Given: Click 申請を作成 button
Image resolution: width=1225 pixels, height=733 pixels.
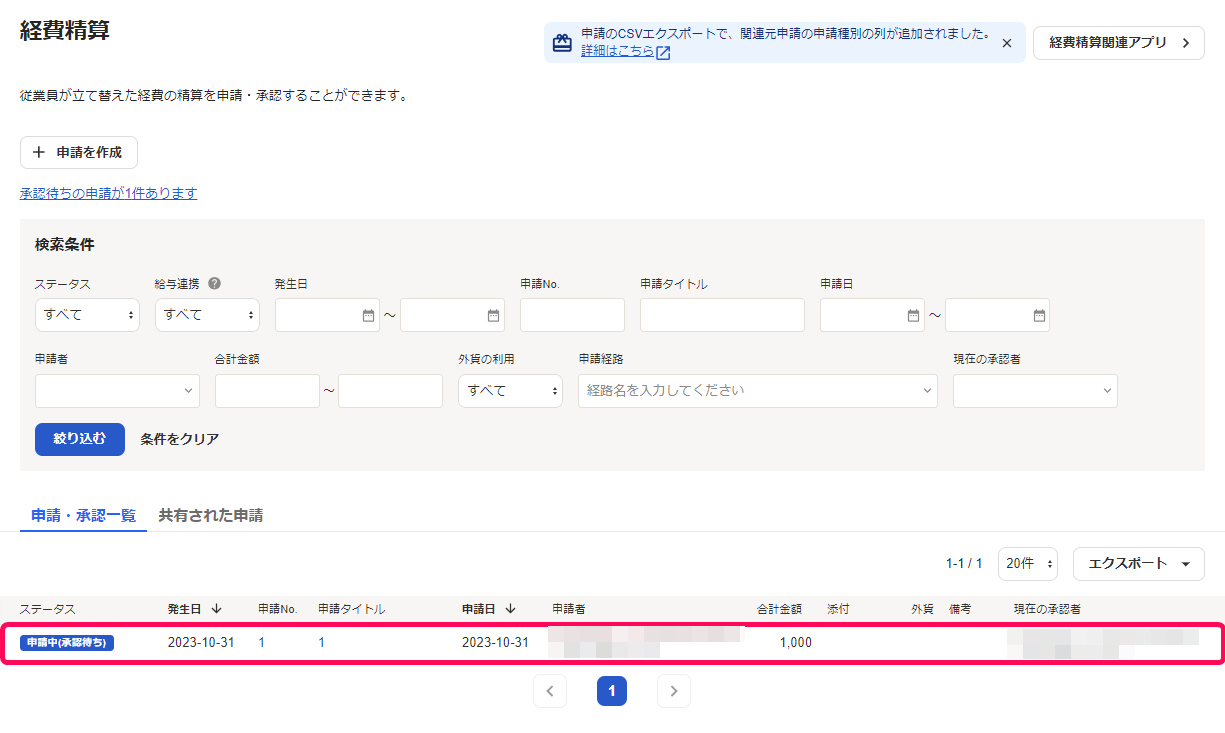Looking at the screenshot, I should tap(79, 152).
